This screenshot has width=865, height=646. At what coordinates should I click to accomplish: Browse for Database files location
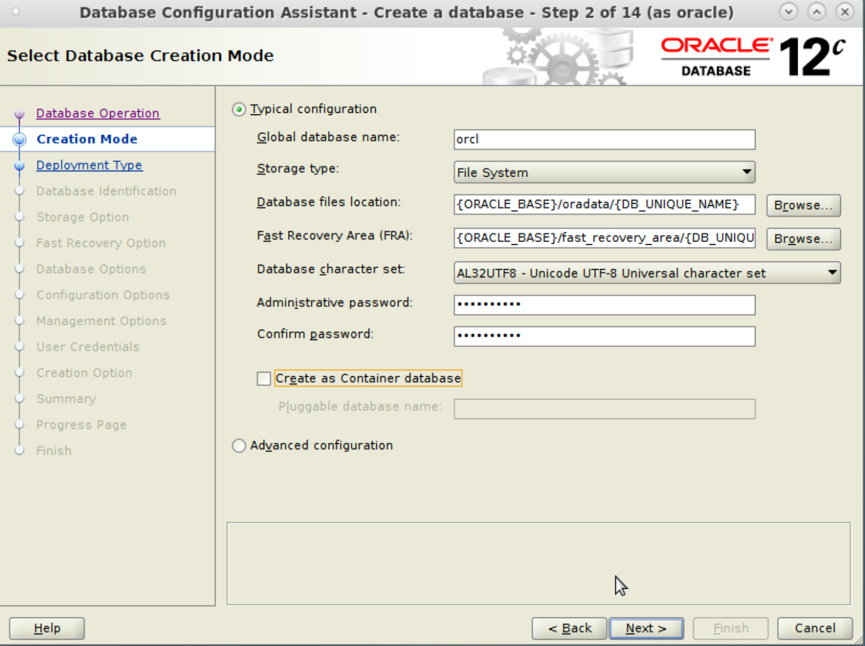[x=803, y=205]
